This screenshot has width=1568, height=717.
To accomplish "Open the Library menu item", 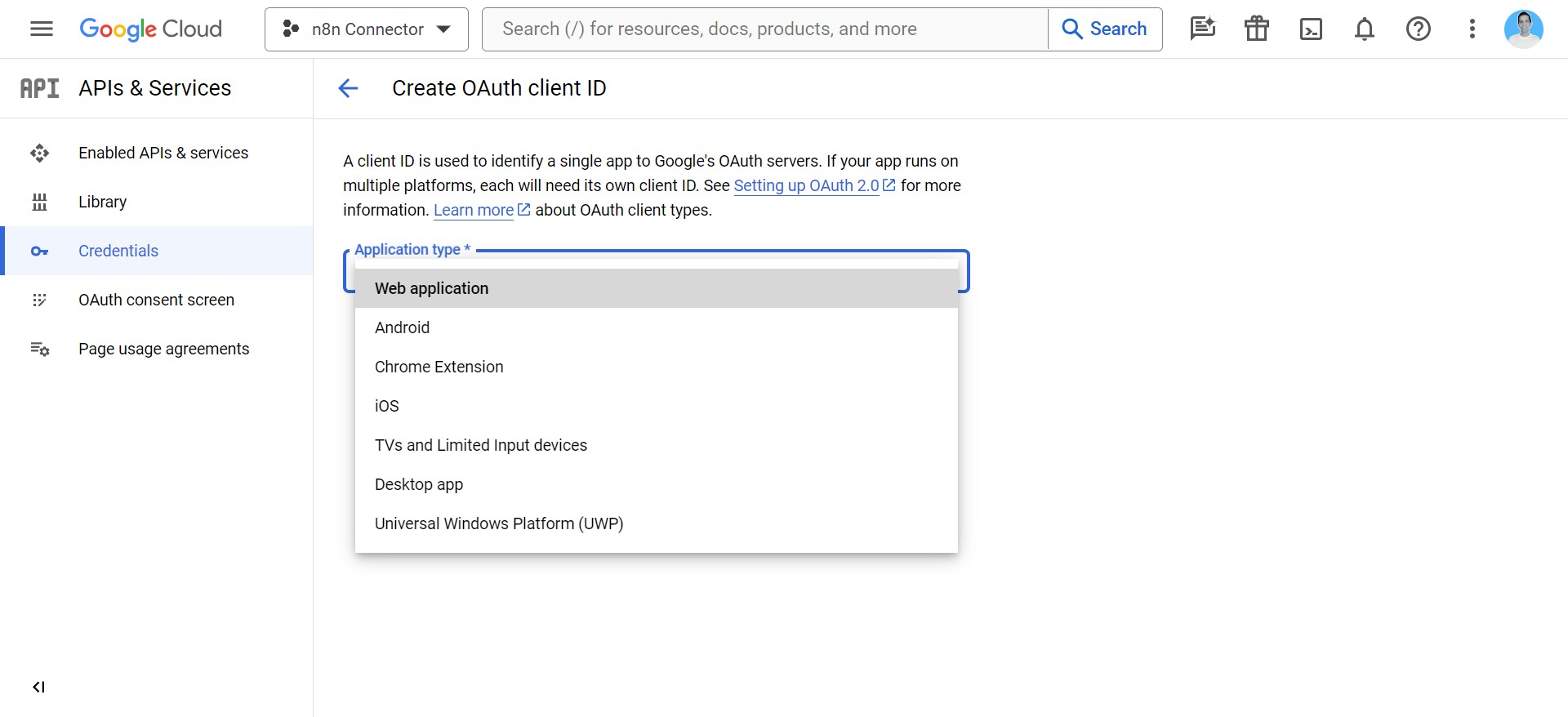I will point(157,202).
